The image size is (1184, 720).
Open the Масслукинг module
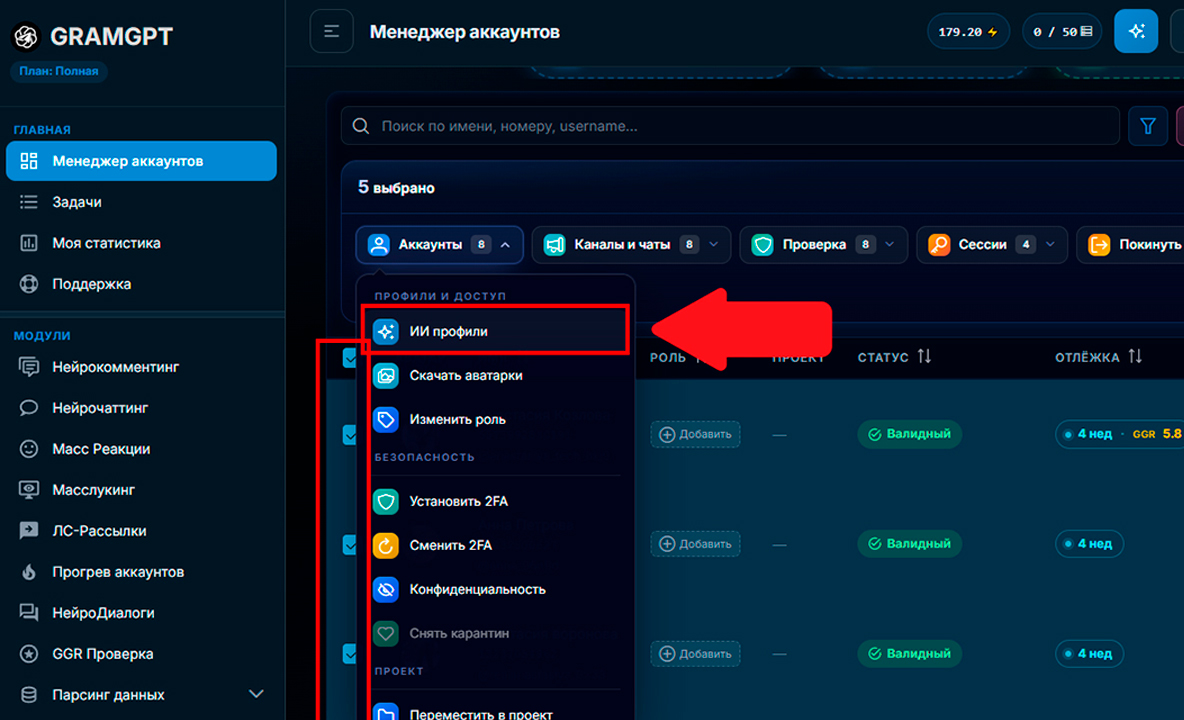coord(141,490)
